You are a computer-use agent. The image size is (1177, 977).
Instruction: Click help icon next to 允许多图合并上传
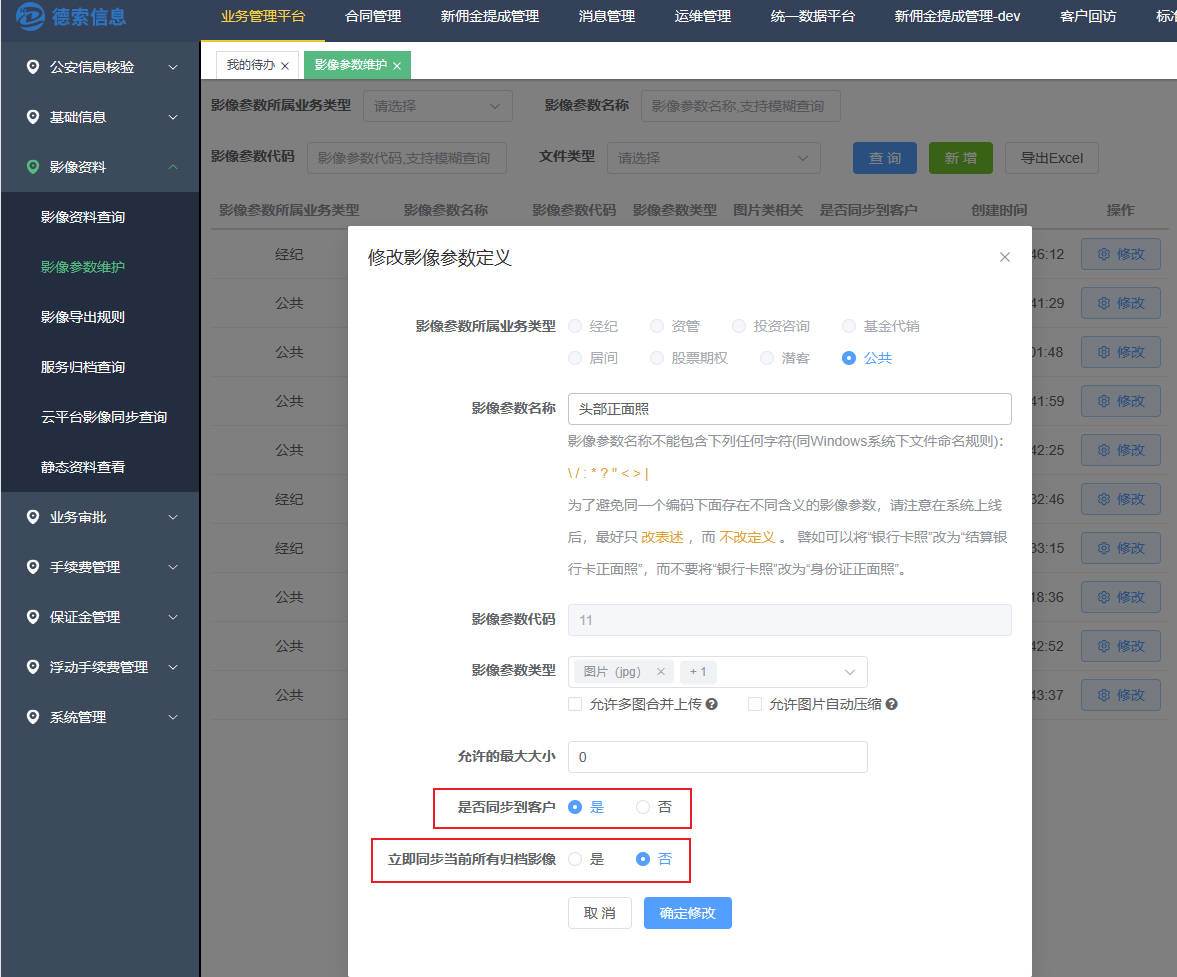point(712,704)
